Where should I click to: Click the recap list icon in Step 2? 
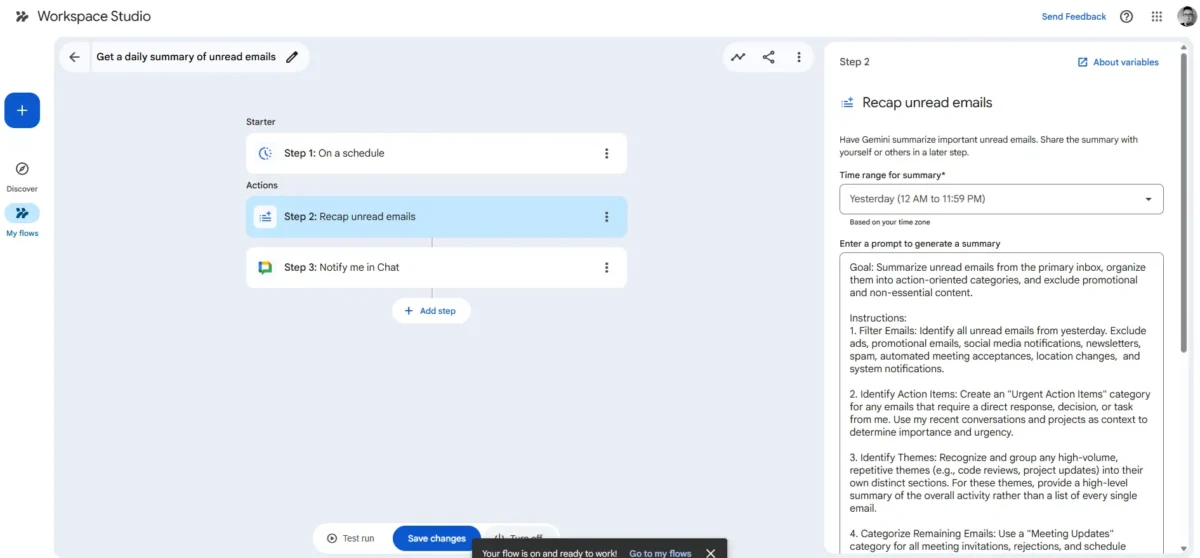coord(265,216)
